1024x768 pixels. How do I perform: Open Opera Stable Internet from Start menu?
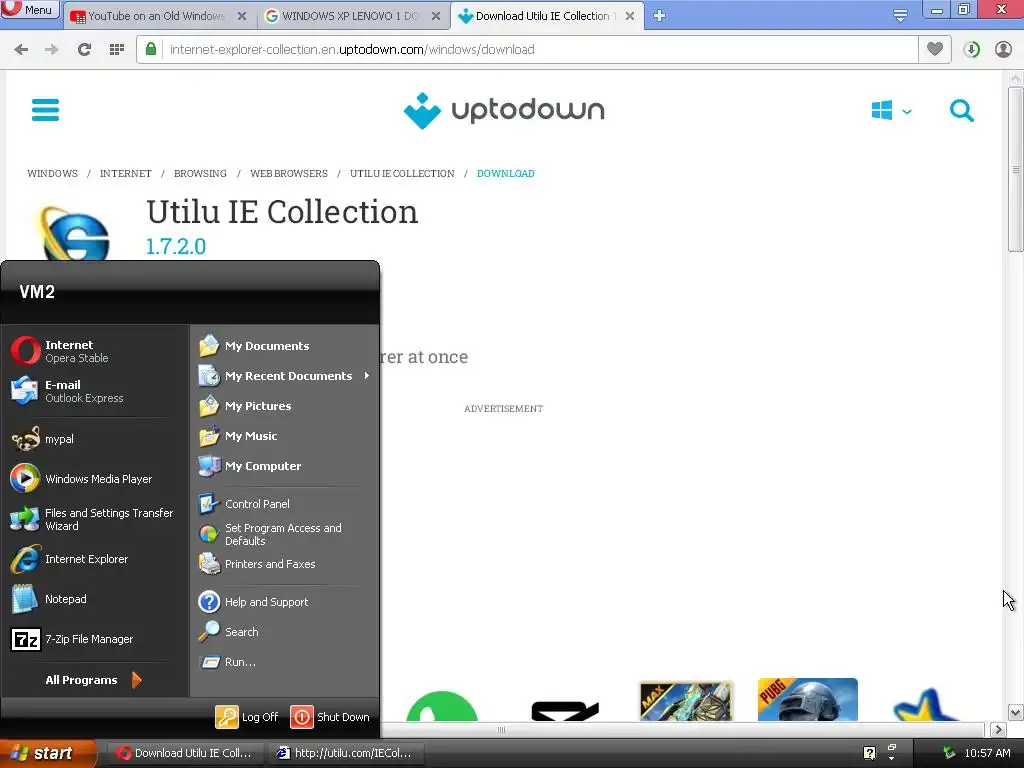click(x=95, y=351)
